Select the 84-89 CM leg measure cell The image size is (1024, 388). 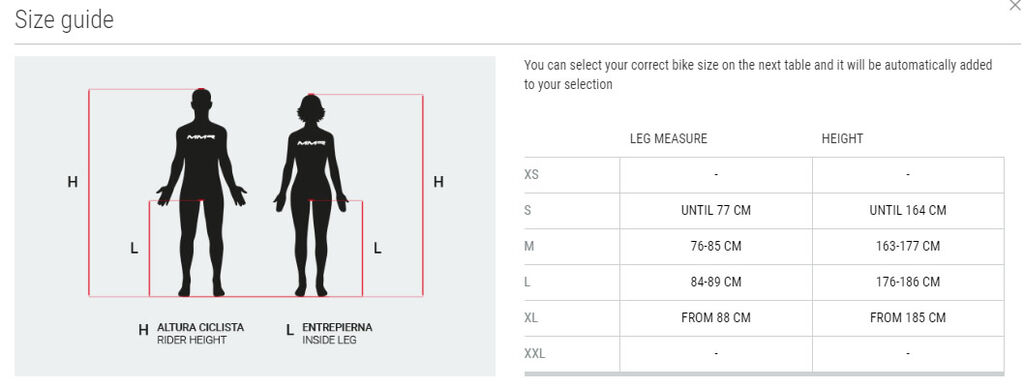point(716,282)
